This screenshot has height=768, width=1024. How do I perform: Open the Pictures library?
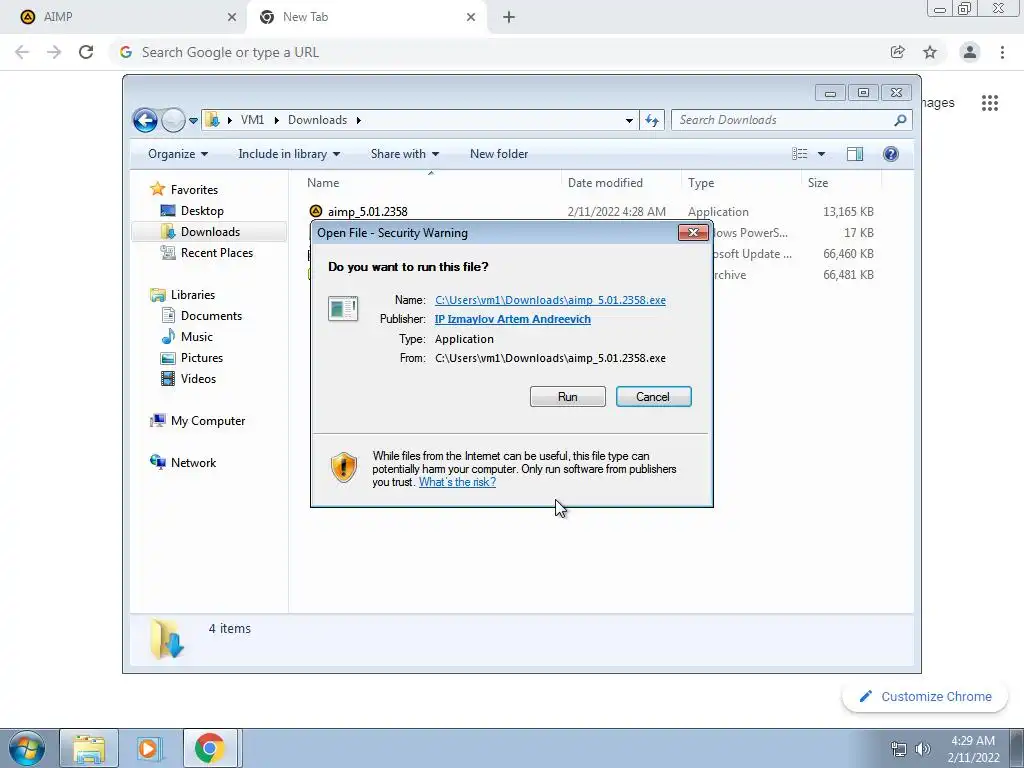pos(202,357)
